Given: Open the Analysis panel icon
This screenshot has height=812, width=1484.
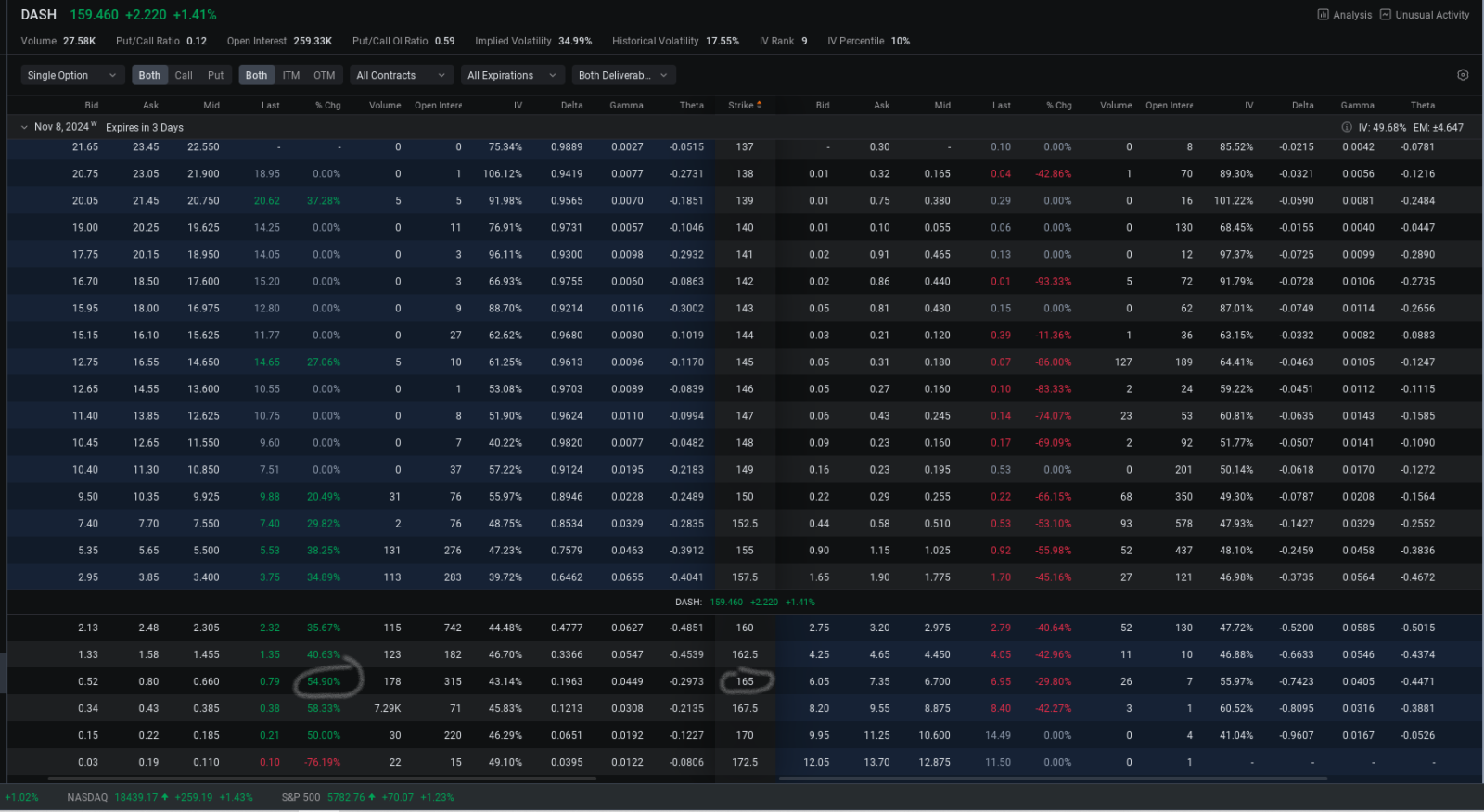Looking at the screenshot, I should point(1323,15).
